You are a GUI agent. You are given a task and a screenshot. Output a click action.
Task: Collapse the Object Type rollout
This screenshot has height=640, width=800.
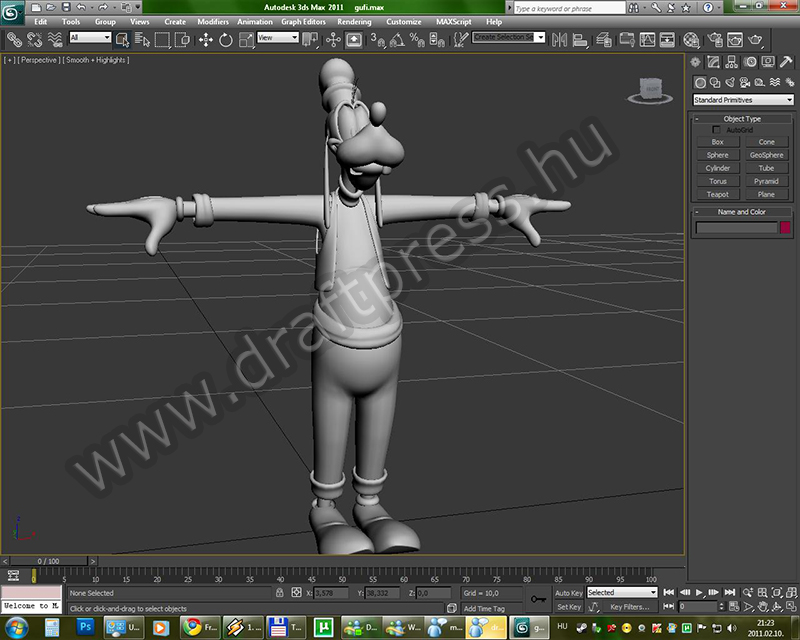pyautogui.click(x=742, y=118)
